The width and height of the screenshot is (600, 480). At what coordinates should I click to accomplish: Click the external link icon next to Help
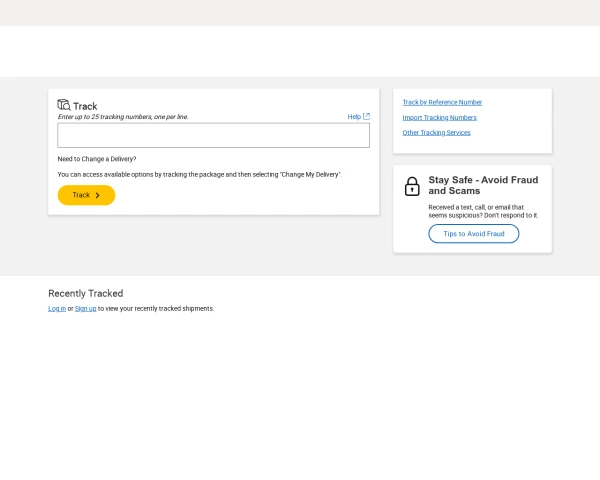(366, 116)
